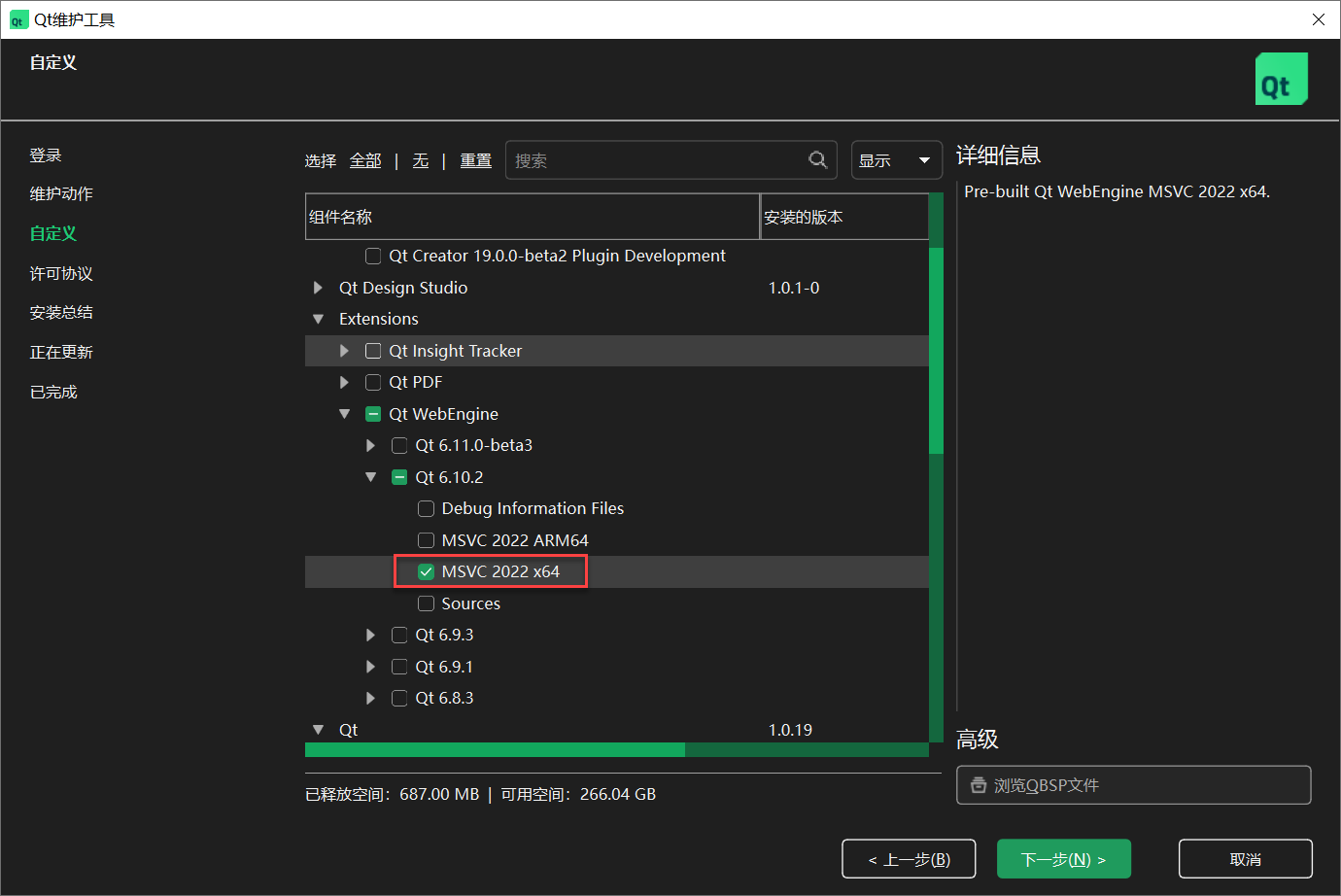Screen dimensions: 1341x896
Task: Click the vertical scrollbar thumb
Action: click(936, 351)
